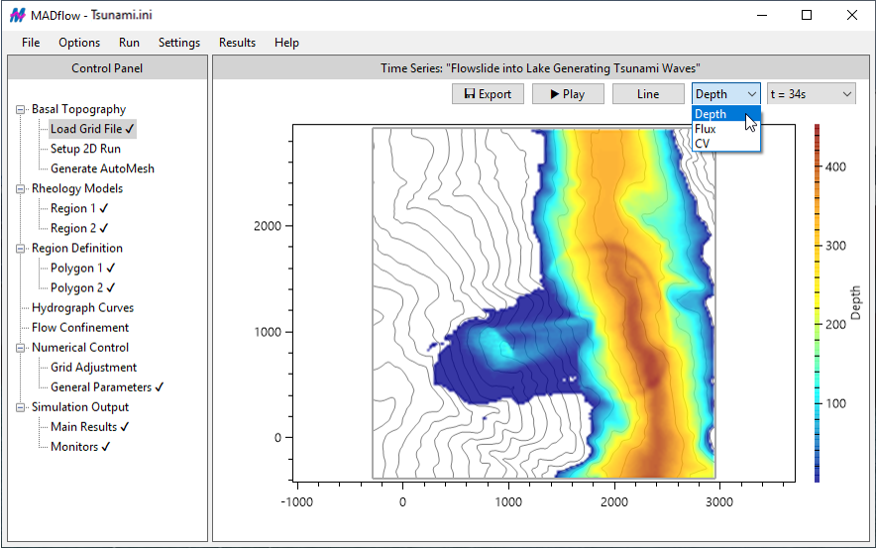Collapse the Simulation Output tree node
The height and width of the screenshot is (549, 878).
tap(21, 408)
